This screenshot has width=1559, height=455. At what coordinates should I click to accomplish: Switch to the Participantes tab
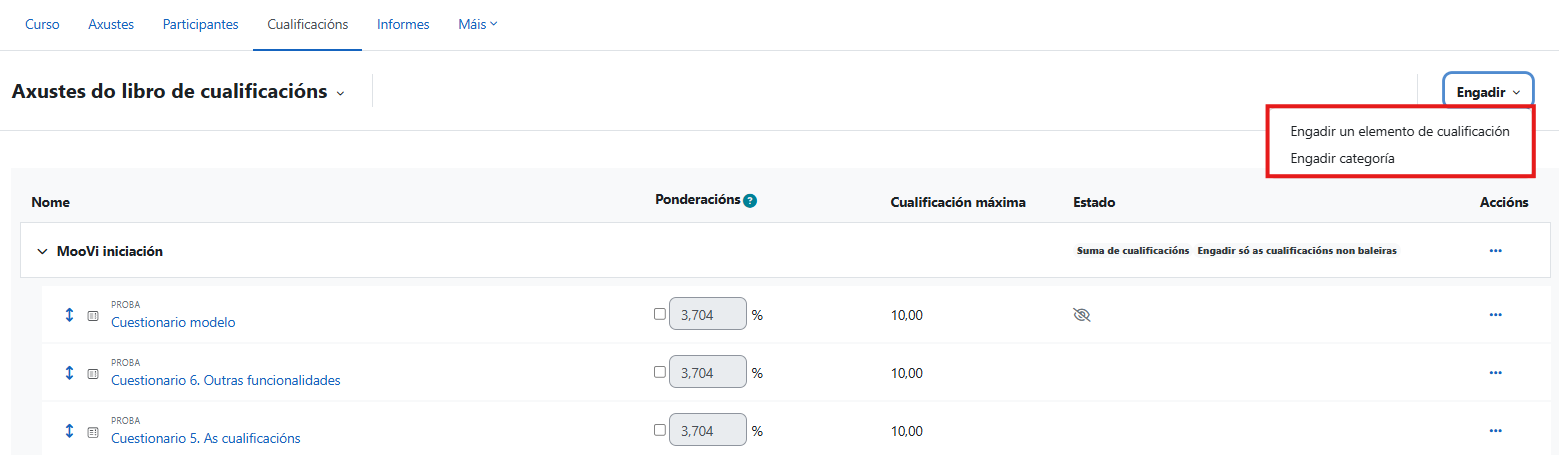(200, 25)
